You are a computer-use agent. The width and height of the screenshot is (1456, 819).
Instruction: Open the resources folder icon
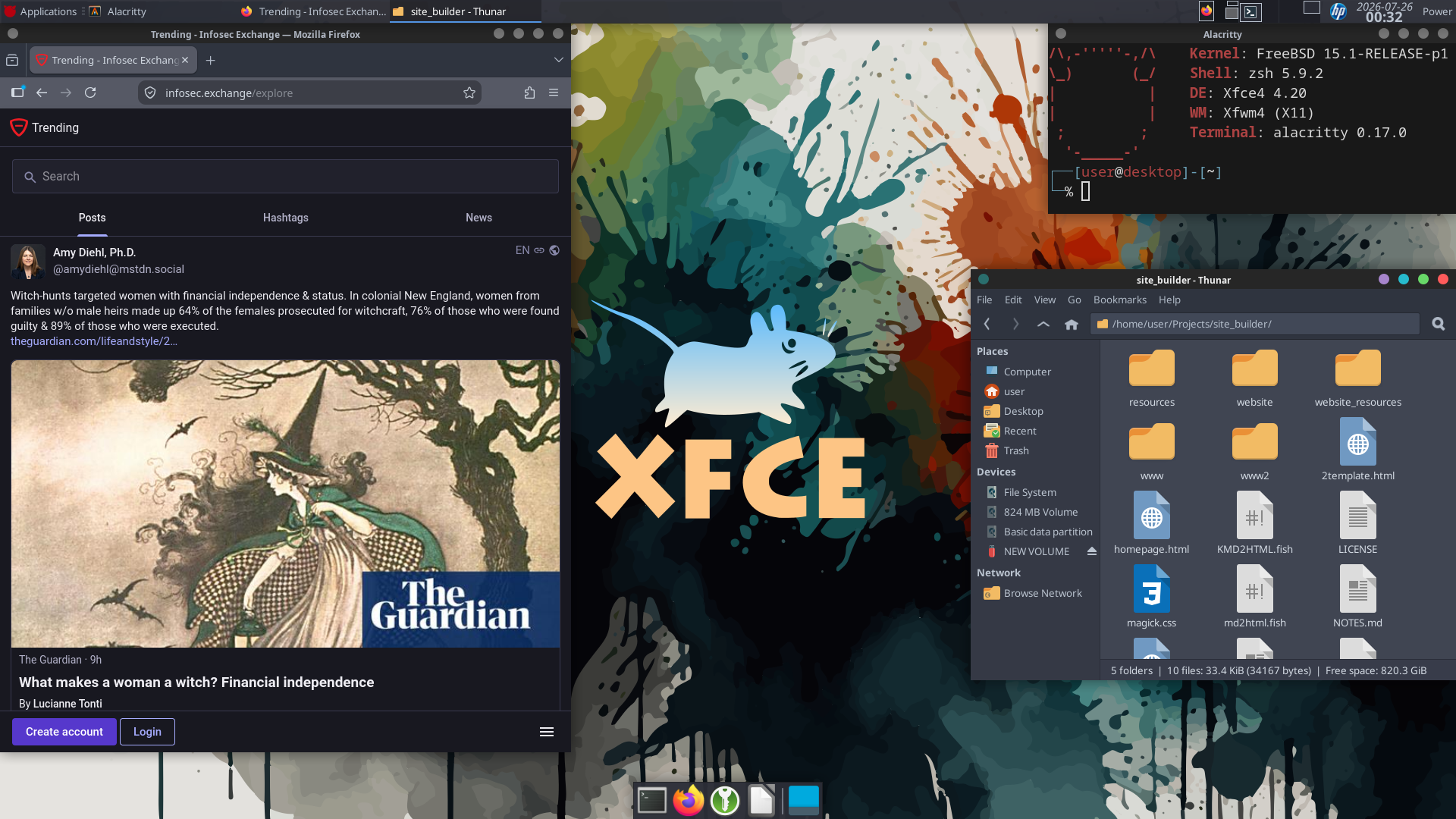(x=1152, y=369)
